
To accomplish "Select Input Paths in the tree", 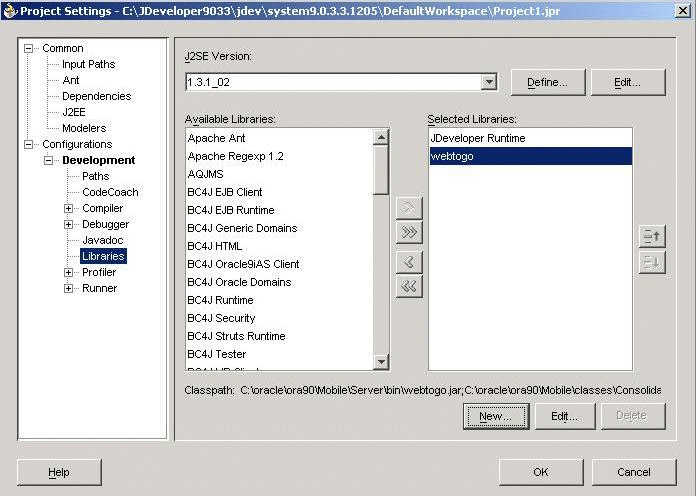I will pos(88,64).
